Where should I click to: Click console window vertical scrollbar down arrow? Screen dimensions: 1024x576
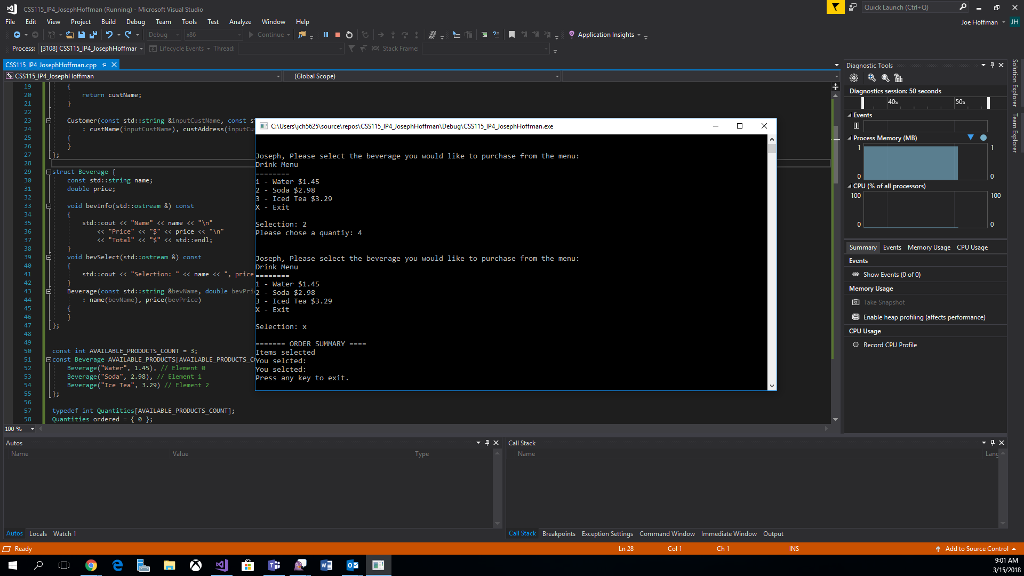click(771, 386)
